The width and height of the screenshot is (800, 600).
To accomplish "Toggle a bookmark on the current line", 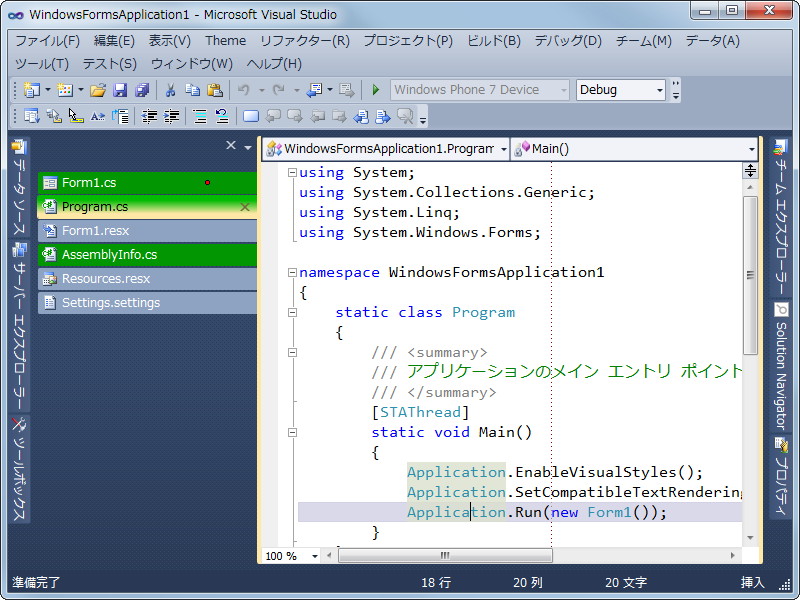I will point(251,116).
